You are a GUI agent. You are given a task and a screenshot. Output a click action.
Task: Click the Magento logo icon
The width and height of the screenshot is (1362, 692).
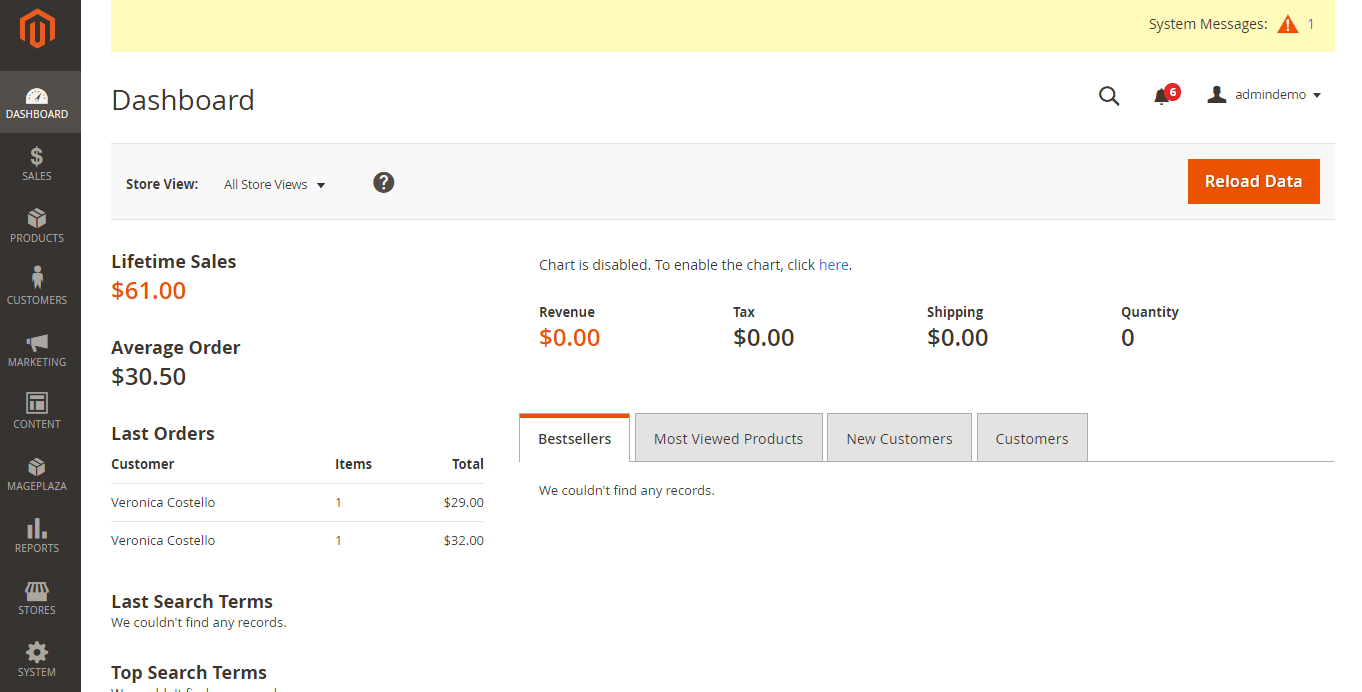pos(37,29)
